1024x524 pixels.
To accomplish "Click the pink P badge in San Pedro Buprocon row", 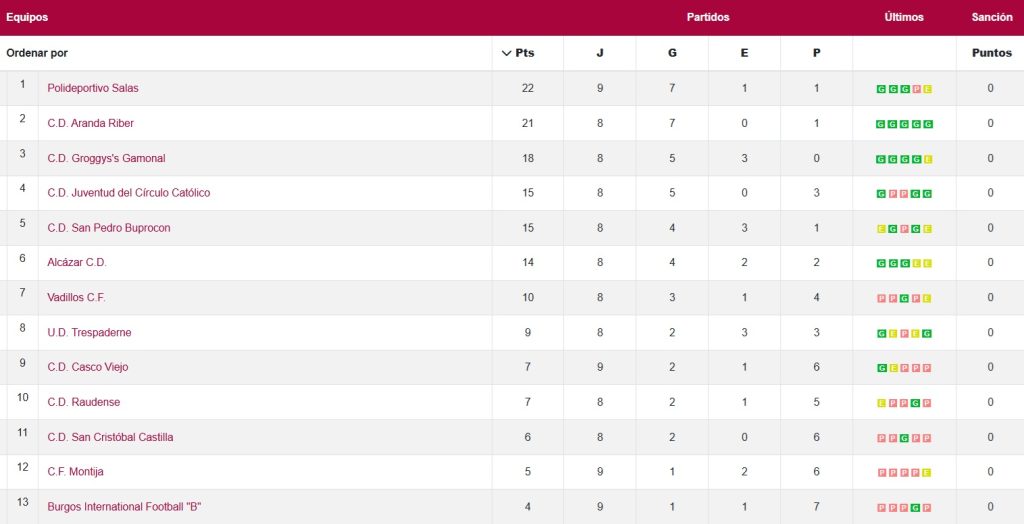I will click(904, 229).
